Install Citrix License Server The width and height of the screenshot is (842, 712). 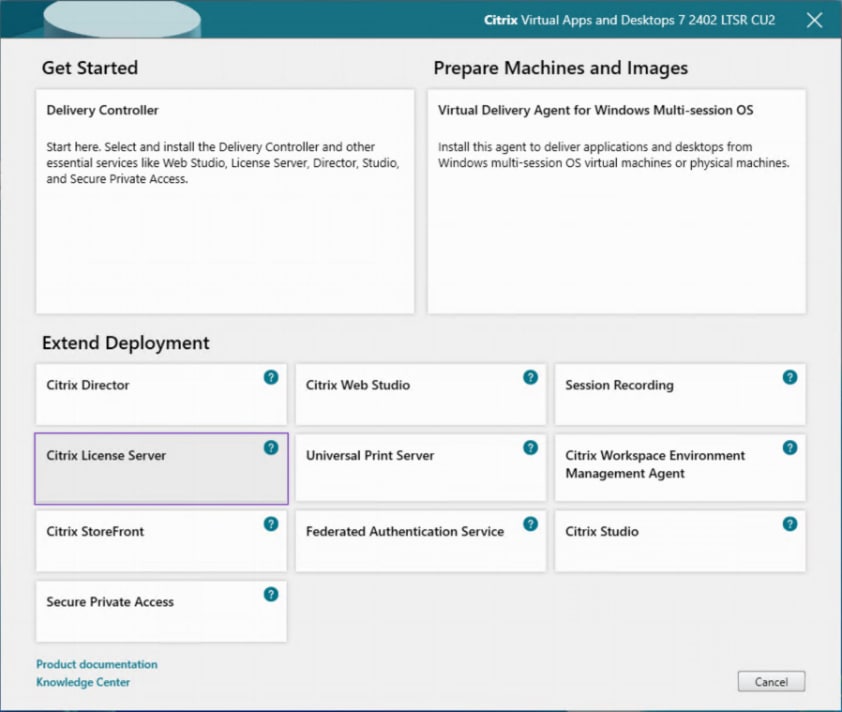(x=161, y=469)
